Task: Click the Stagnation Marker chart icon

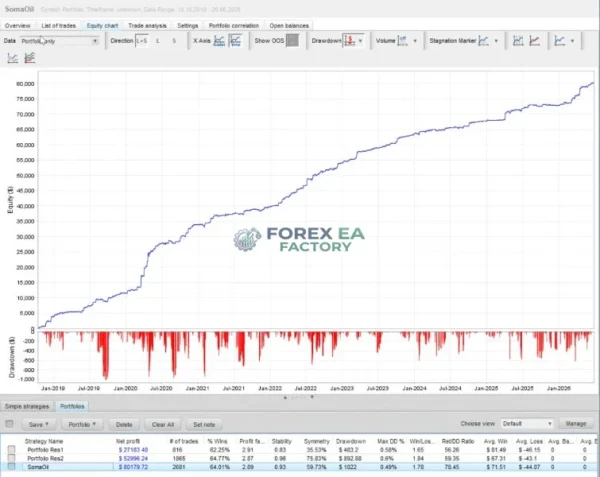Action: (483, 41)
